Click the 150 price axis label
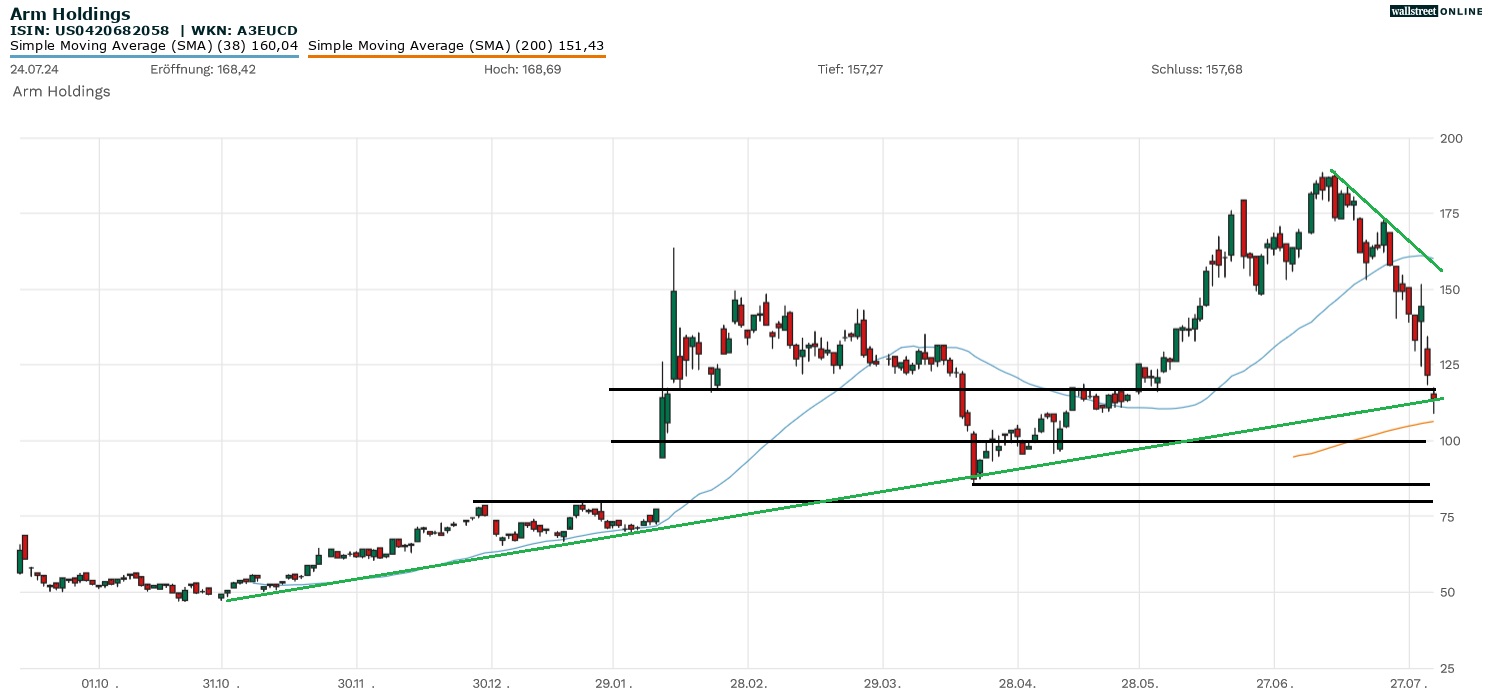Image resolution: width=1490 pixels, height=689 pixels. click(1451, 290)
